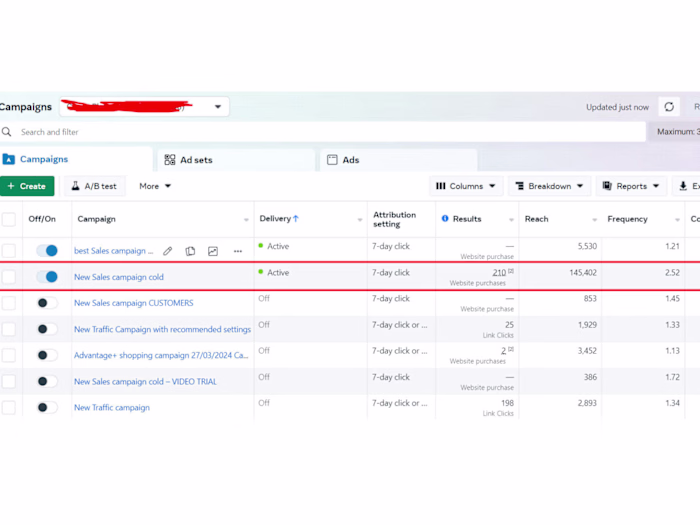Open the Reports dropdown
This screenshot has width=700, height=525.
point(631,186)
